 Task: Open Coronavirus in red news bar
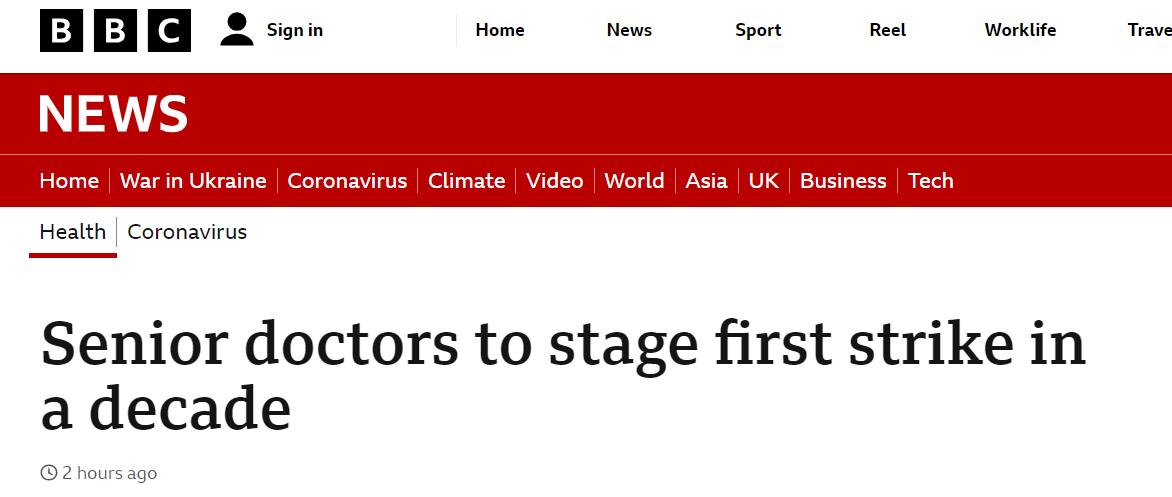tap(347, 181)
